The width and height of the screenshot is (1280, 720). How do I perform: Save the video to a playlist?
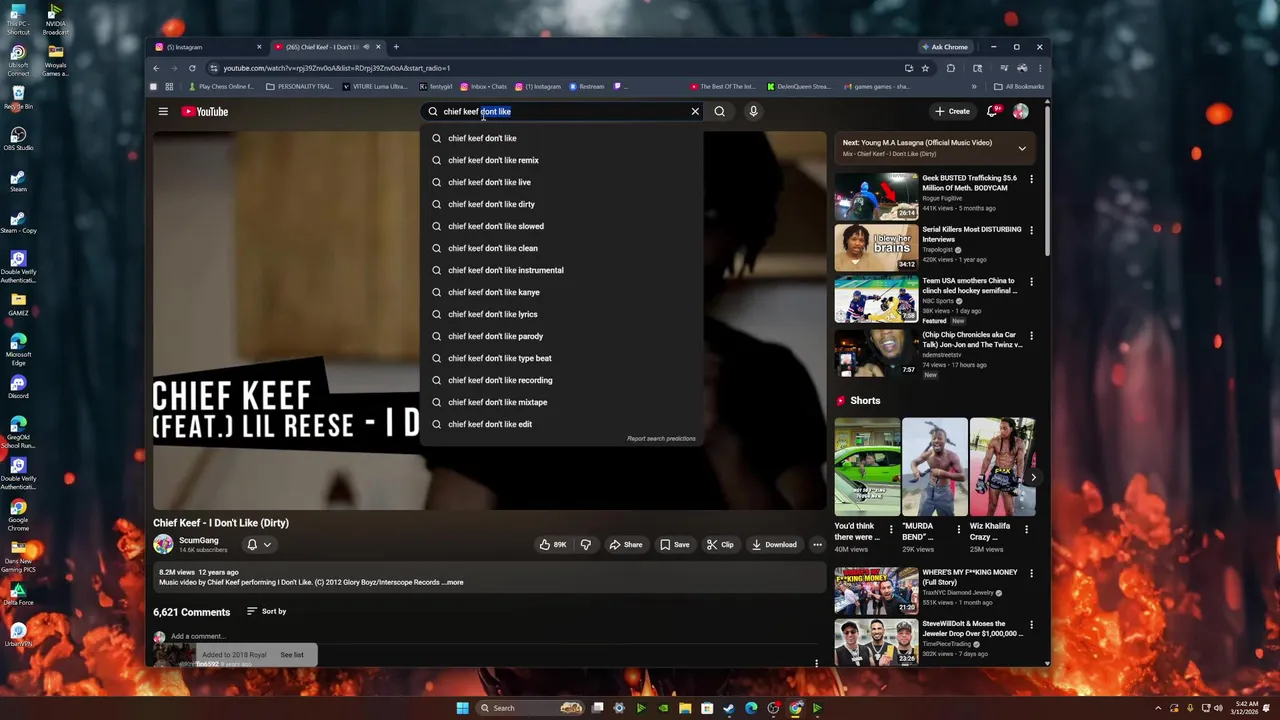click(x=674, y=544)
